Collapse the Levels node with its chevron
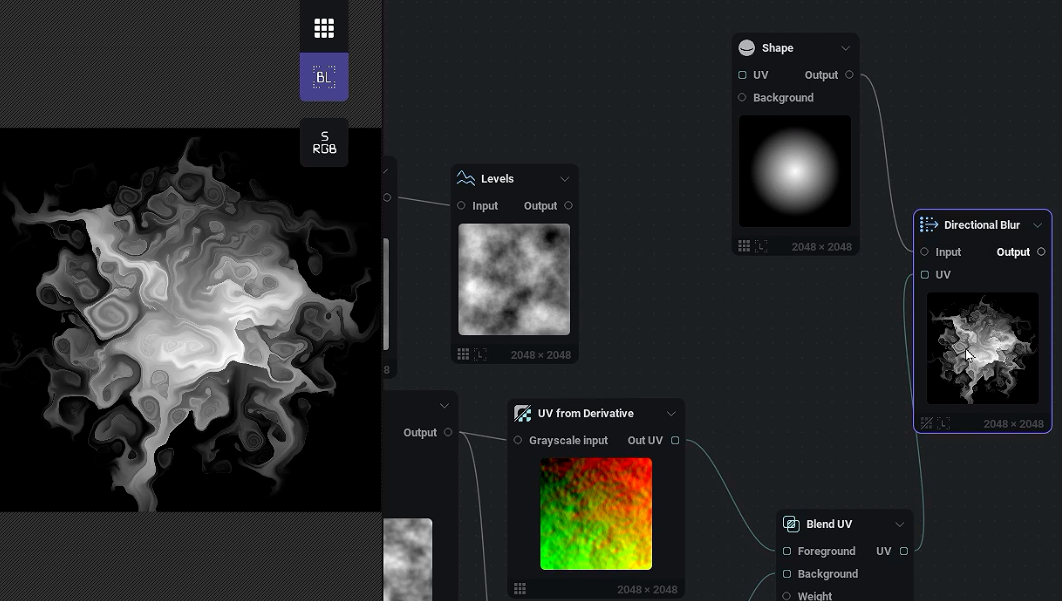 pyautogui.click(x=564, y=179)
